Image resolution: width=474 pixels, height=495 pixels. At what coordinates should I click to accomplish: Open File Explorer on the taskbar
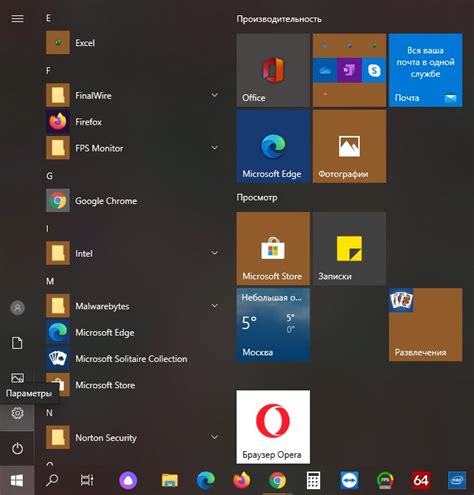pos(170,480)
